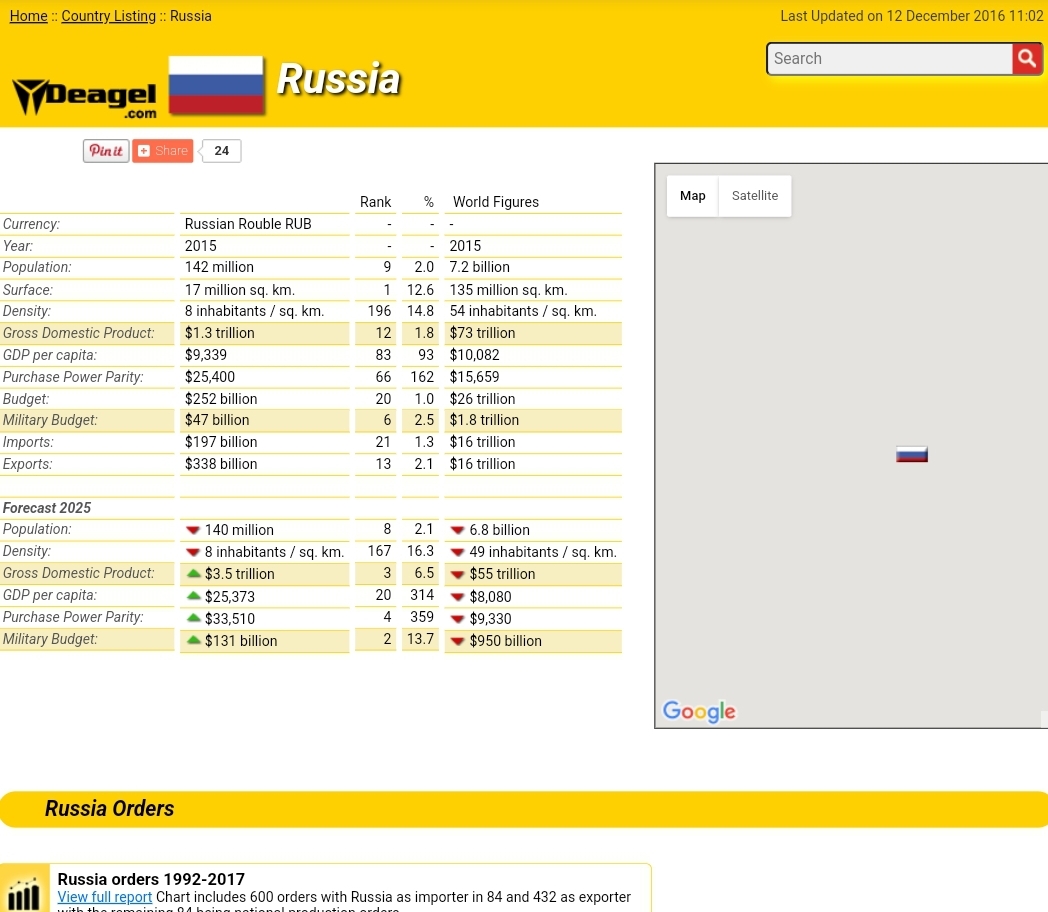Click the Currency row label
This screenshot has height=912, width=1048.
tap(31, 224)
